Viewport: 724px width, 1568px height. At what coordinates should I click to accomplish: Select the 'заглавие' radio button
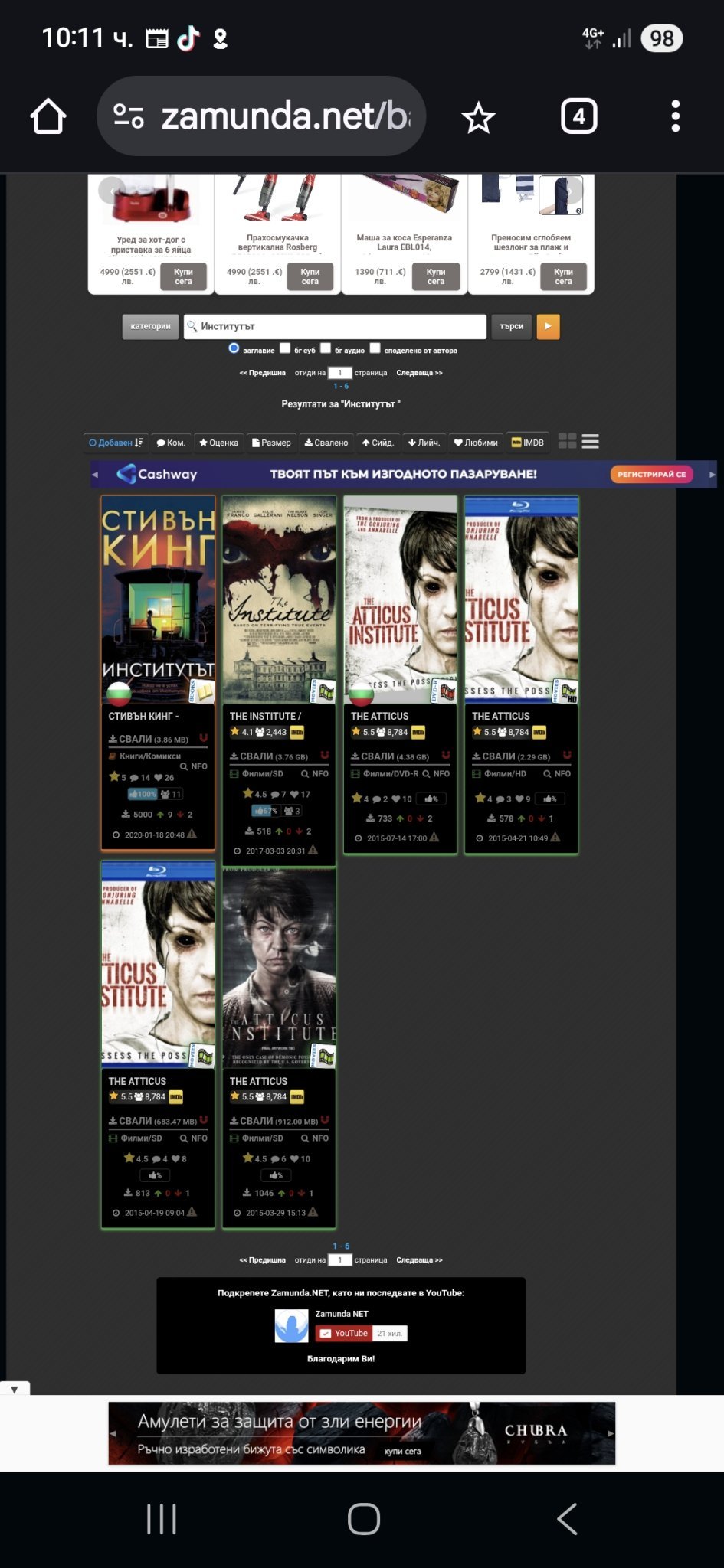234,348
